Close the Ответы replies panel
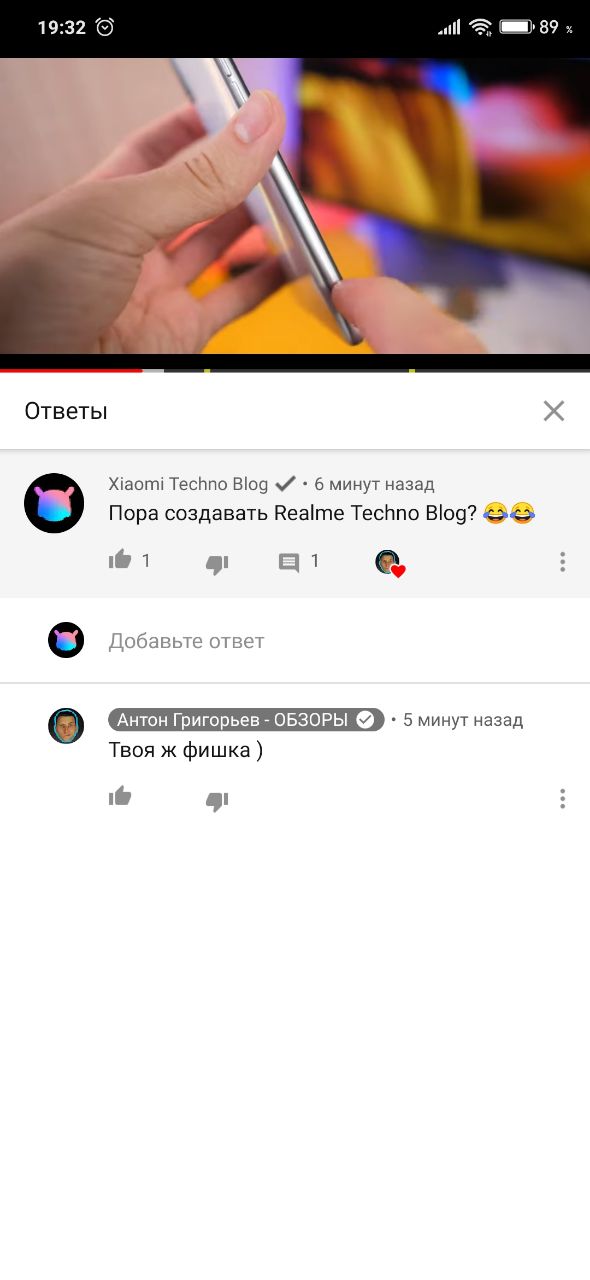590x1280 pixels. coord(554,411)
